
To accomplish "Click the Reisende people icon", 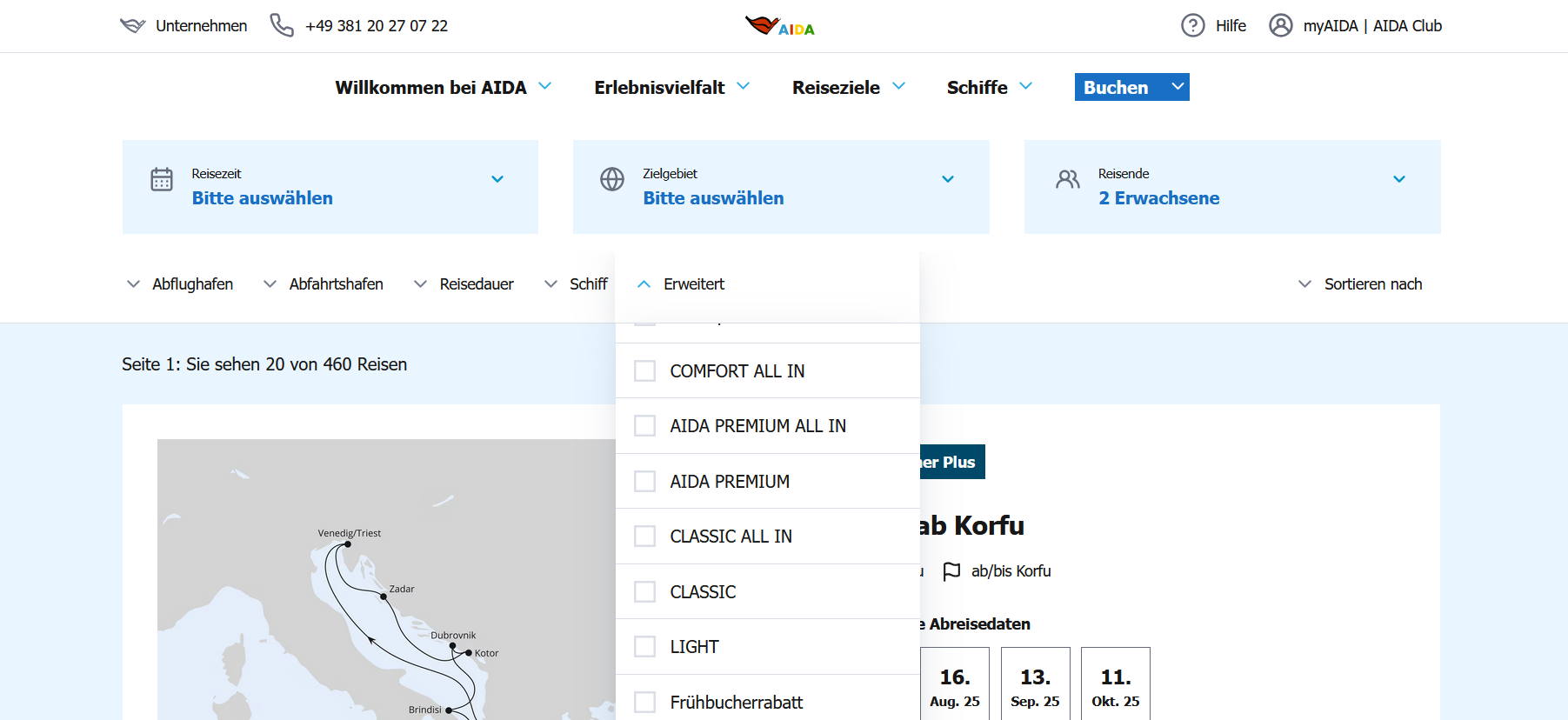I will point(1068,179).
